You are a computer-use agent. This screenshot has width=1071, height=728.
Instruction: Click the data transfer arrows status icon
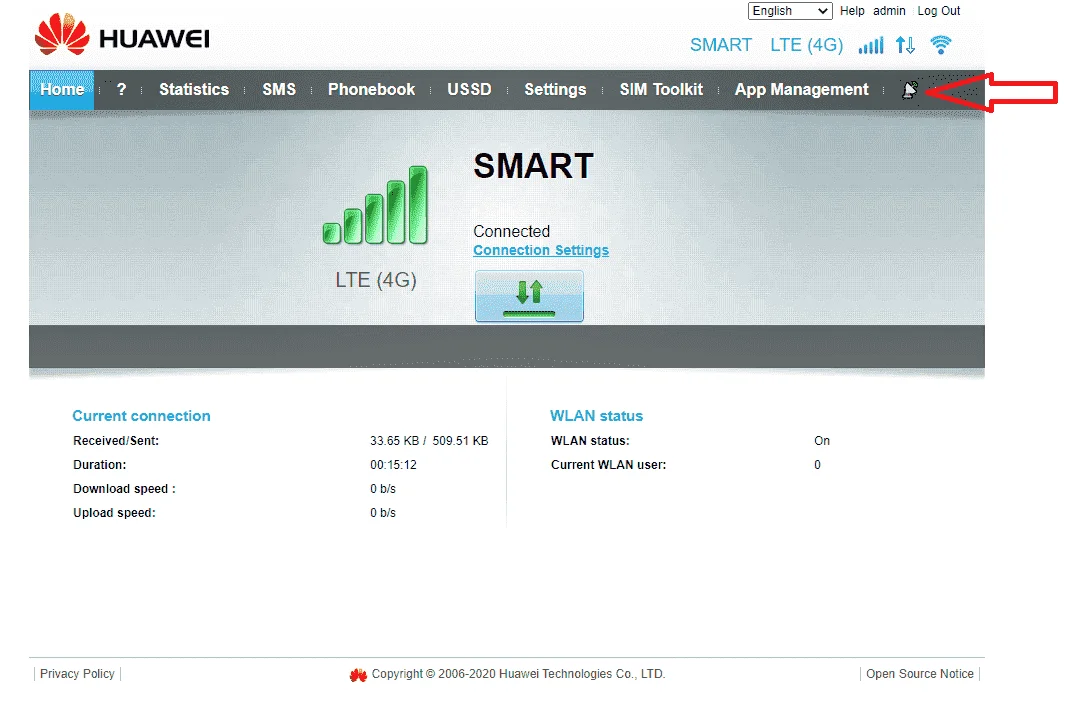coord(905,46)
